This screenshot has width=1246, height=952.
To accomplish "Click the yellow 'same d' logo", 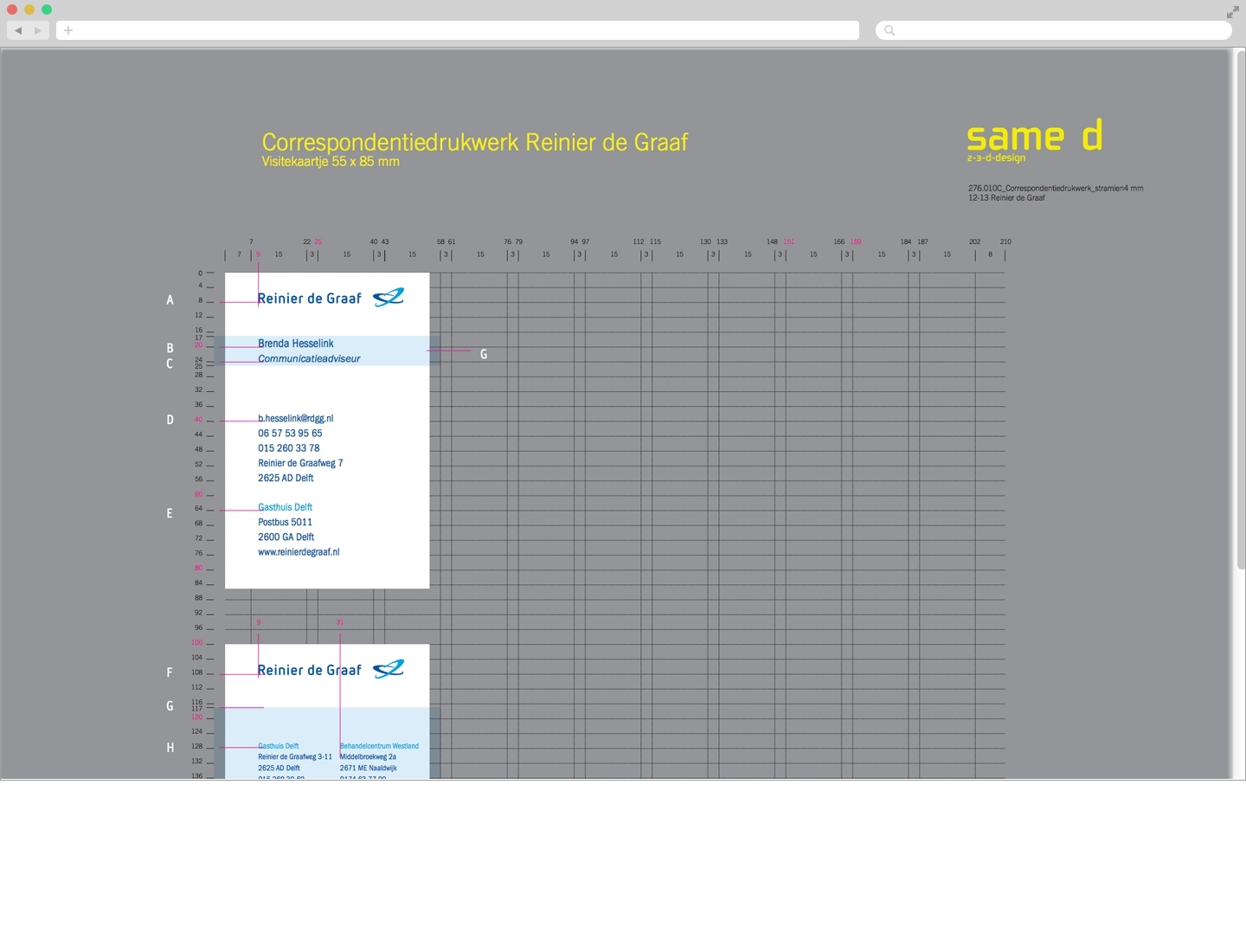I will [x=1034, y=137].
